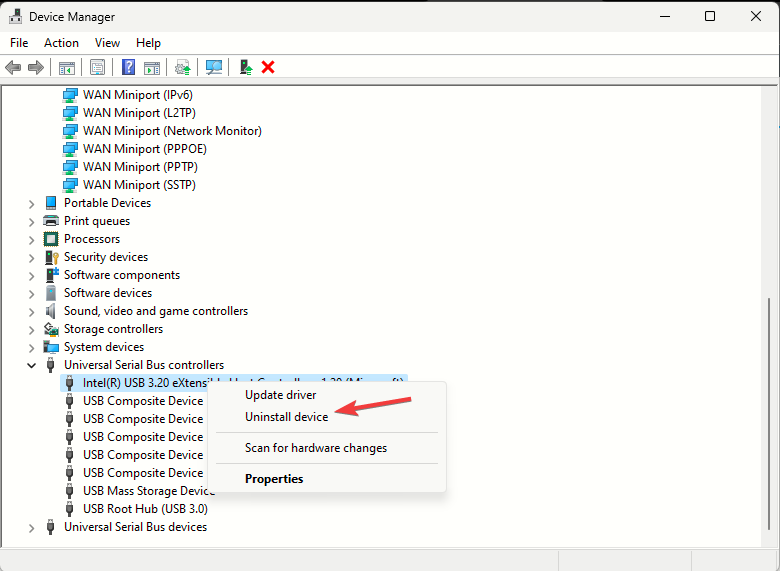Click the Print queues printer icon
The height and width of the screenshot is (571, 780).
click(51, 221)
